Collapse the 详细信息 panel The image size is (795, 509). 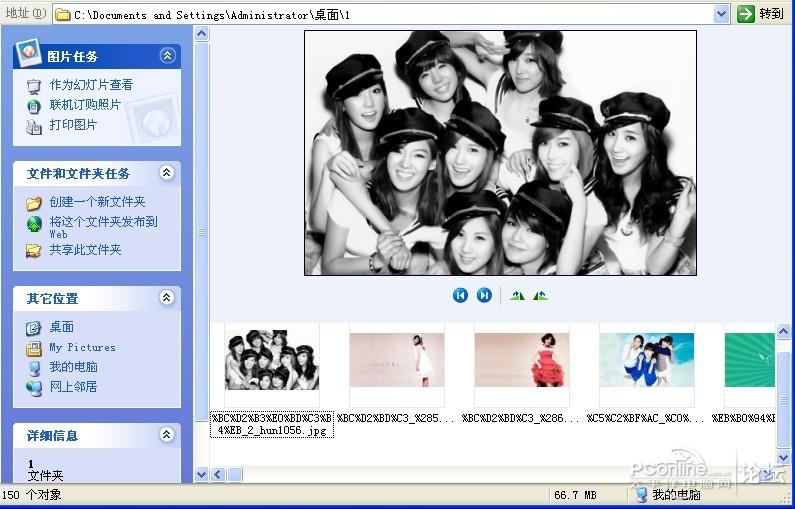[167, 434]
